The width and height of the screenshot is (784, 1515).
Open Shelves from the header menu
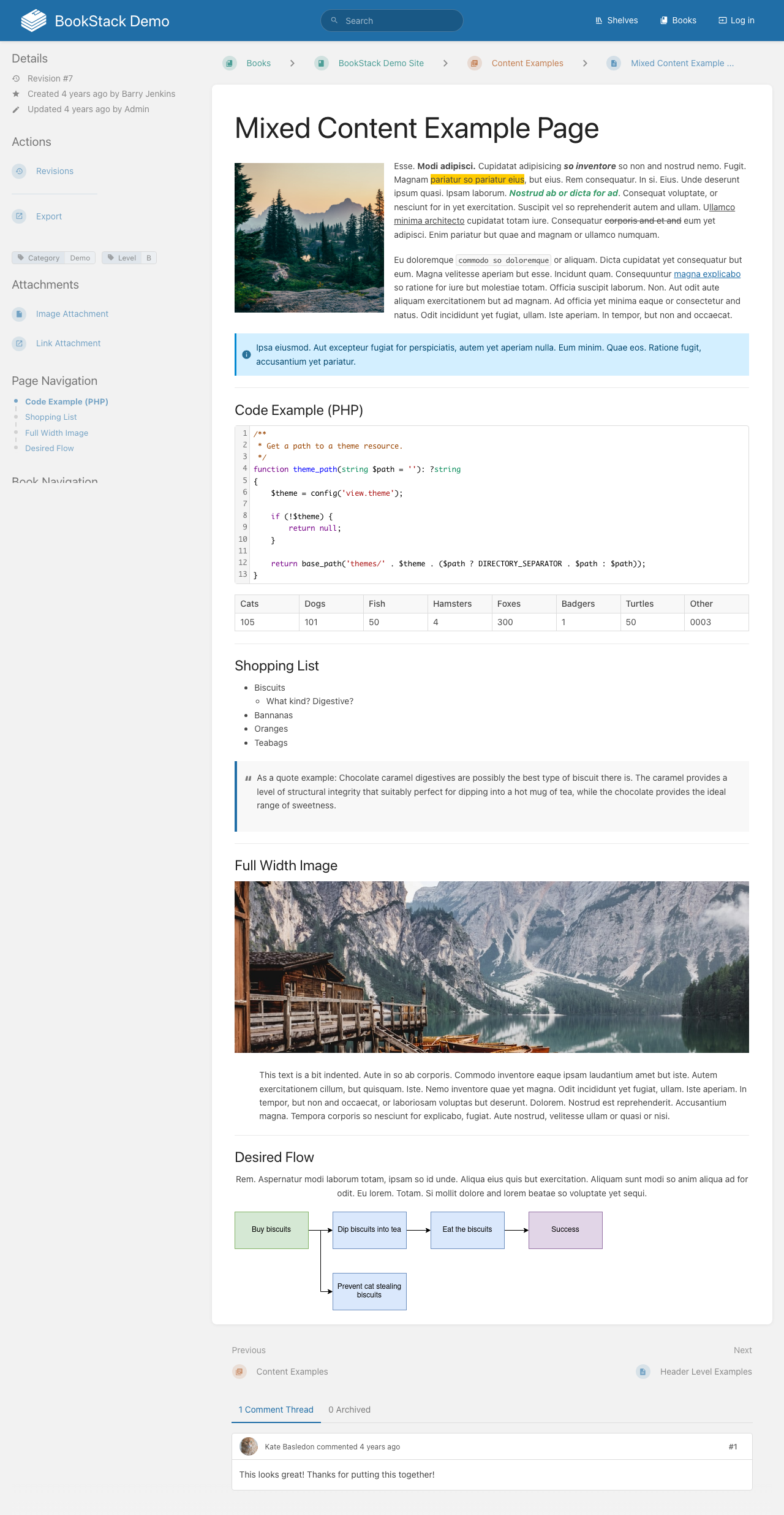click(616, 20)
